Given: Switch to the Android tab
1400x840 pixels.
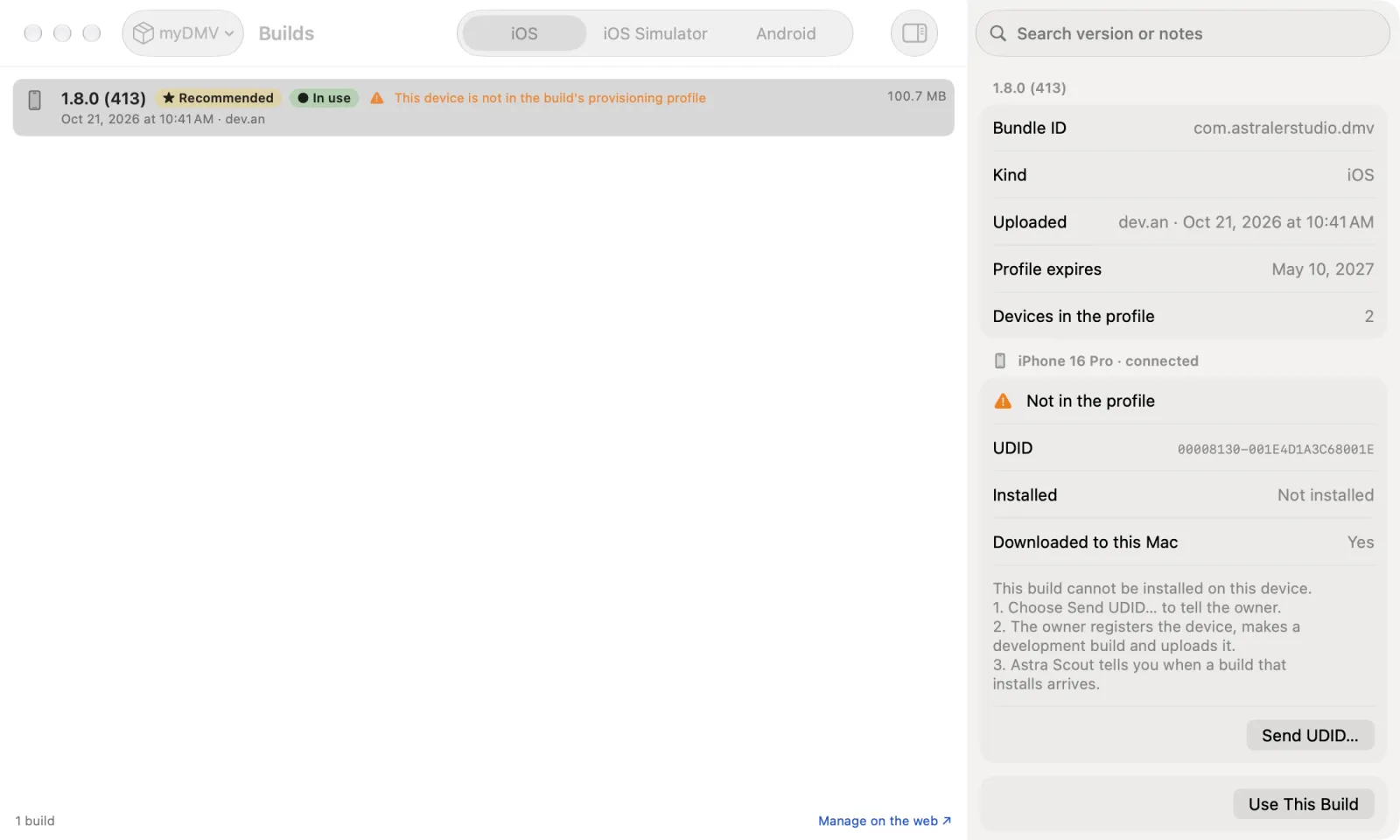Looking at the screenshot, I should [x=786, y=33].
